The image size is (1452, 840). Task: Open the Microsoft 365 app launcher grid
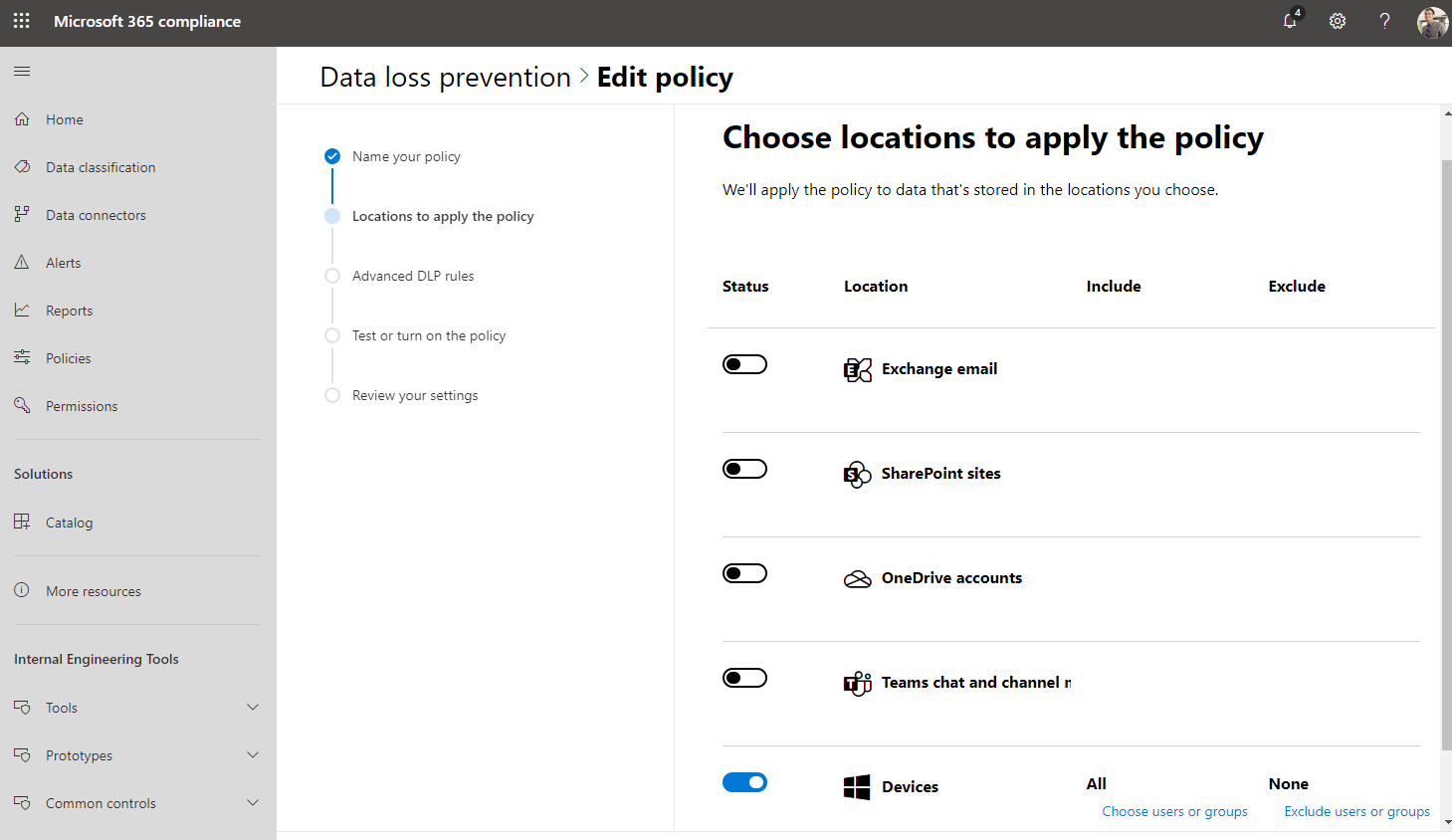coord(21,20)
